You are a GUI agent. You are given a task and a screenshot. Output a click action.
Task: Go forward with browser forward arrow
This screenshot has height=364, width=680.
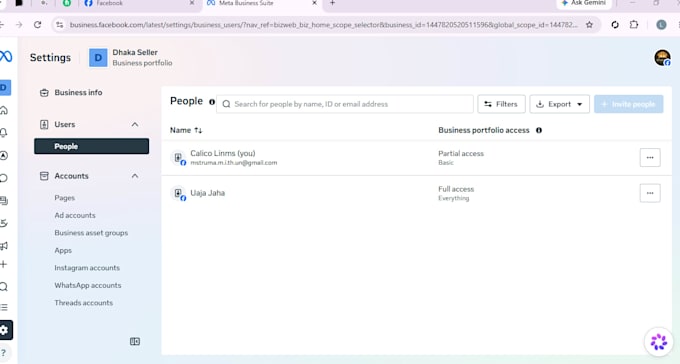19,25
